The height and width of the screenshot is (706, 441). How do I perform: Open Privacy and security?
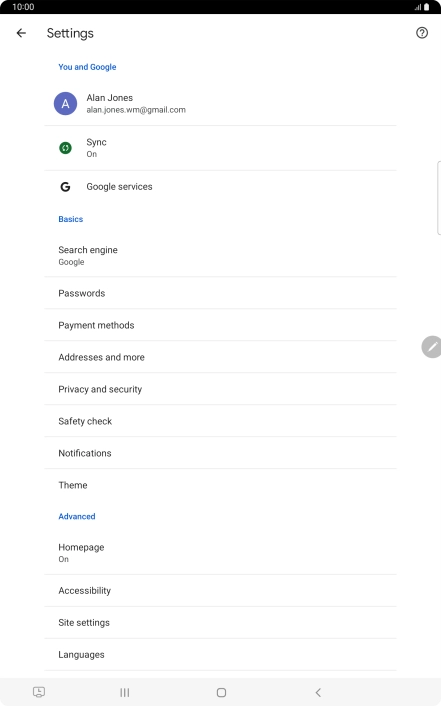[221, 389]
